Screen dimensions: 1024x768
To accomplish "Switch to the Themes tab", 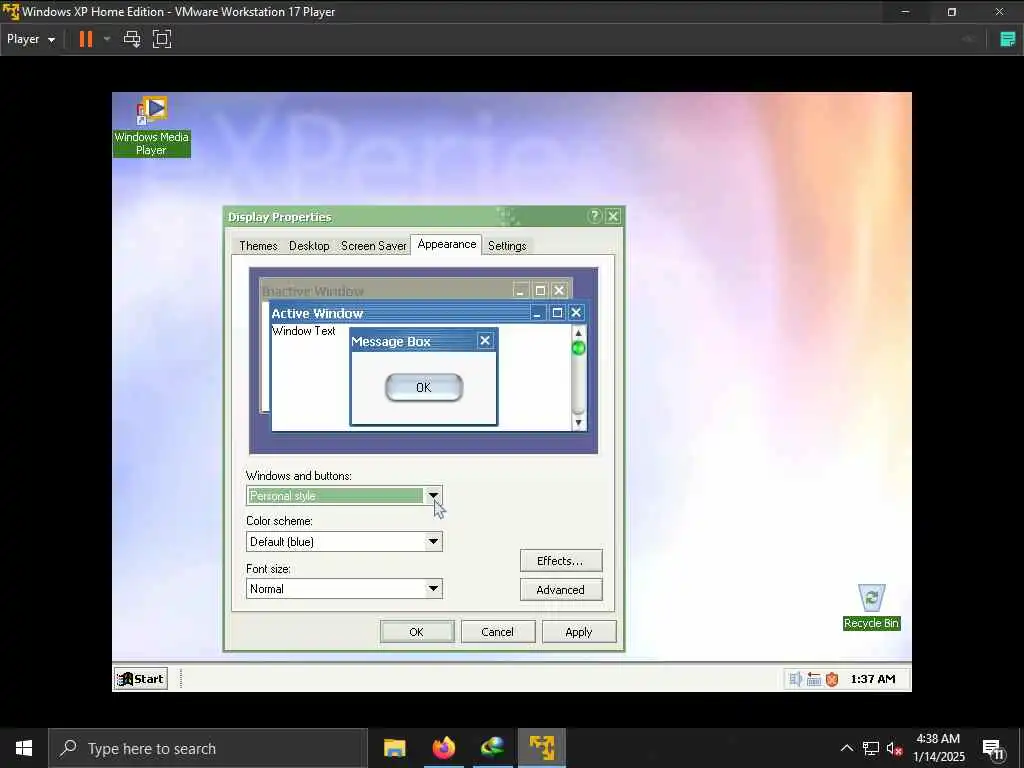I will (x=258, y=246).
